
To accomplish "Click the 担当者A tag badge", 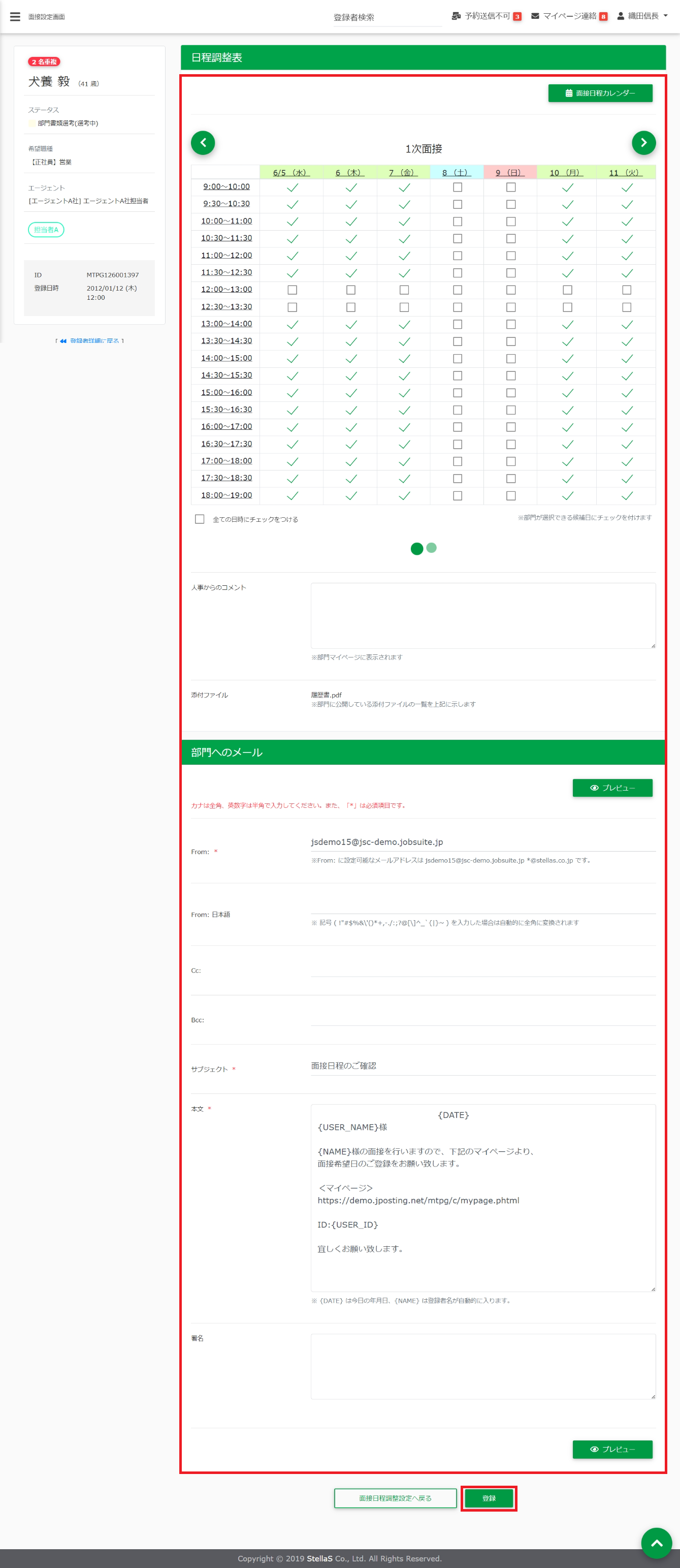I will tap(46, 230).
